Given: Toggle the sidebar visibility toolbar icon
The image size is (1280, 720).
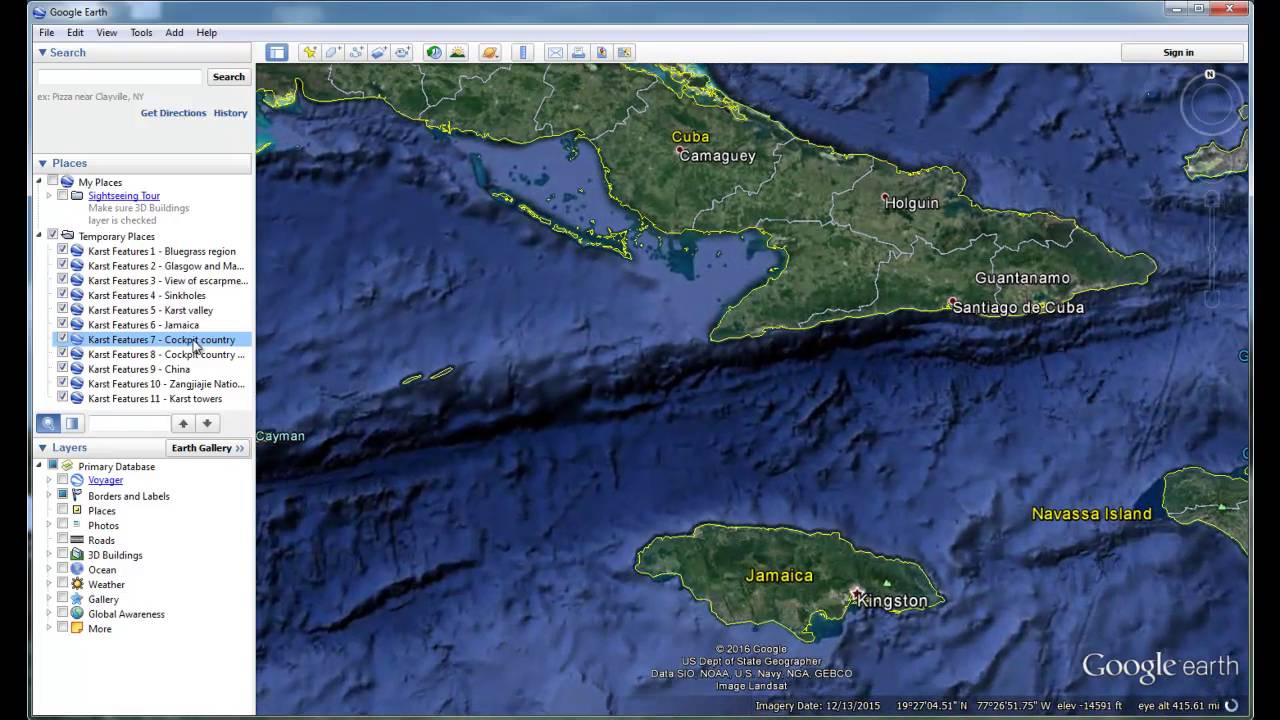Looking at the screenshot, I should click(x=277, y=53).
